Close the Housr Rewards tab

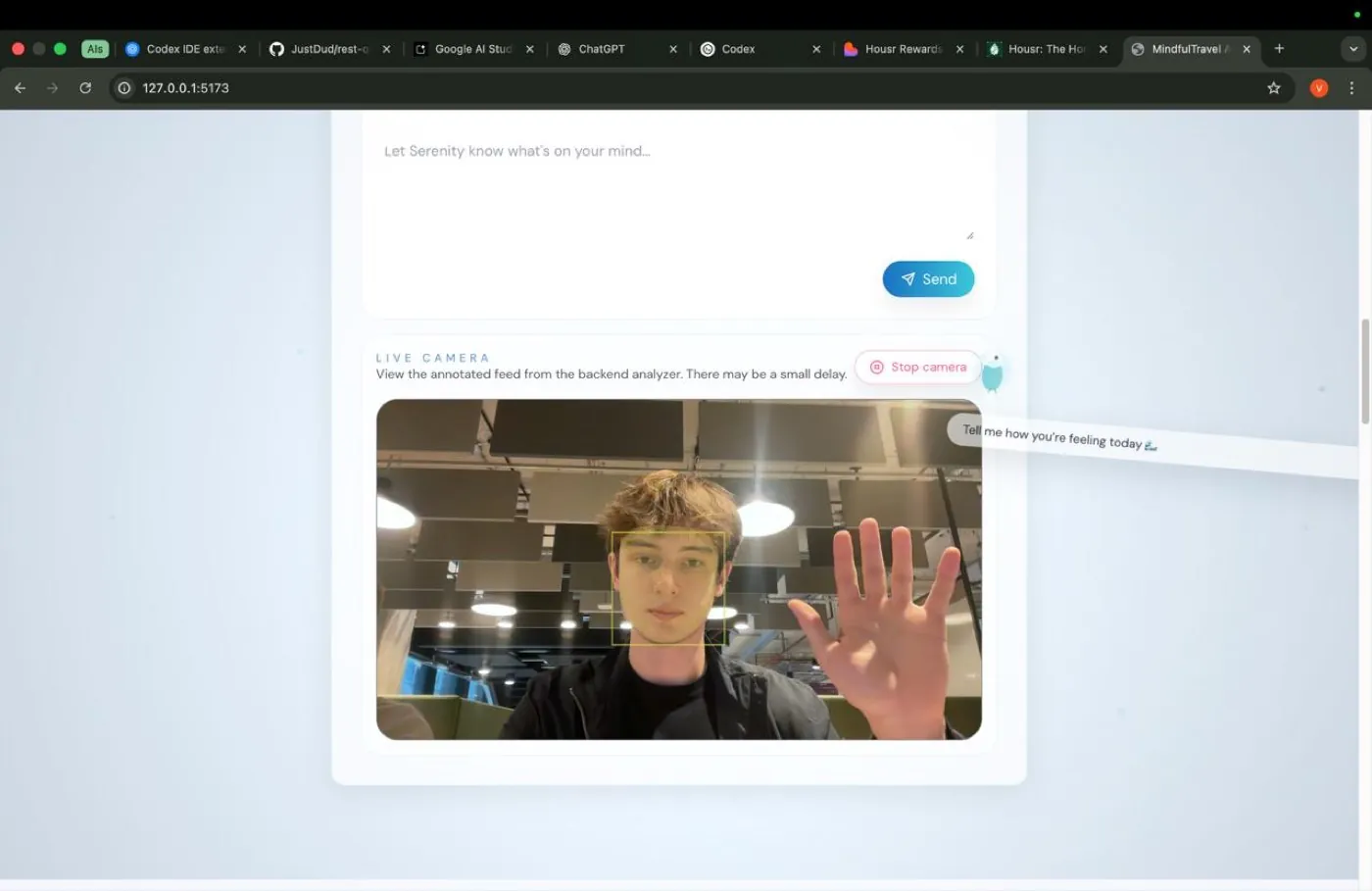959,49
